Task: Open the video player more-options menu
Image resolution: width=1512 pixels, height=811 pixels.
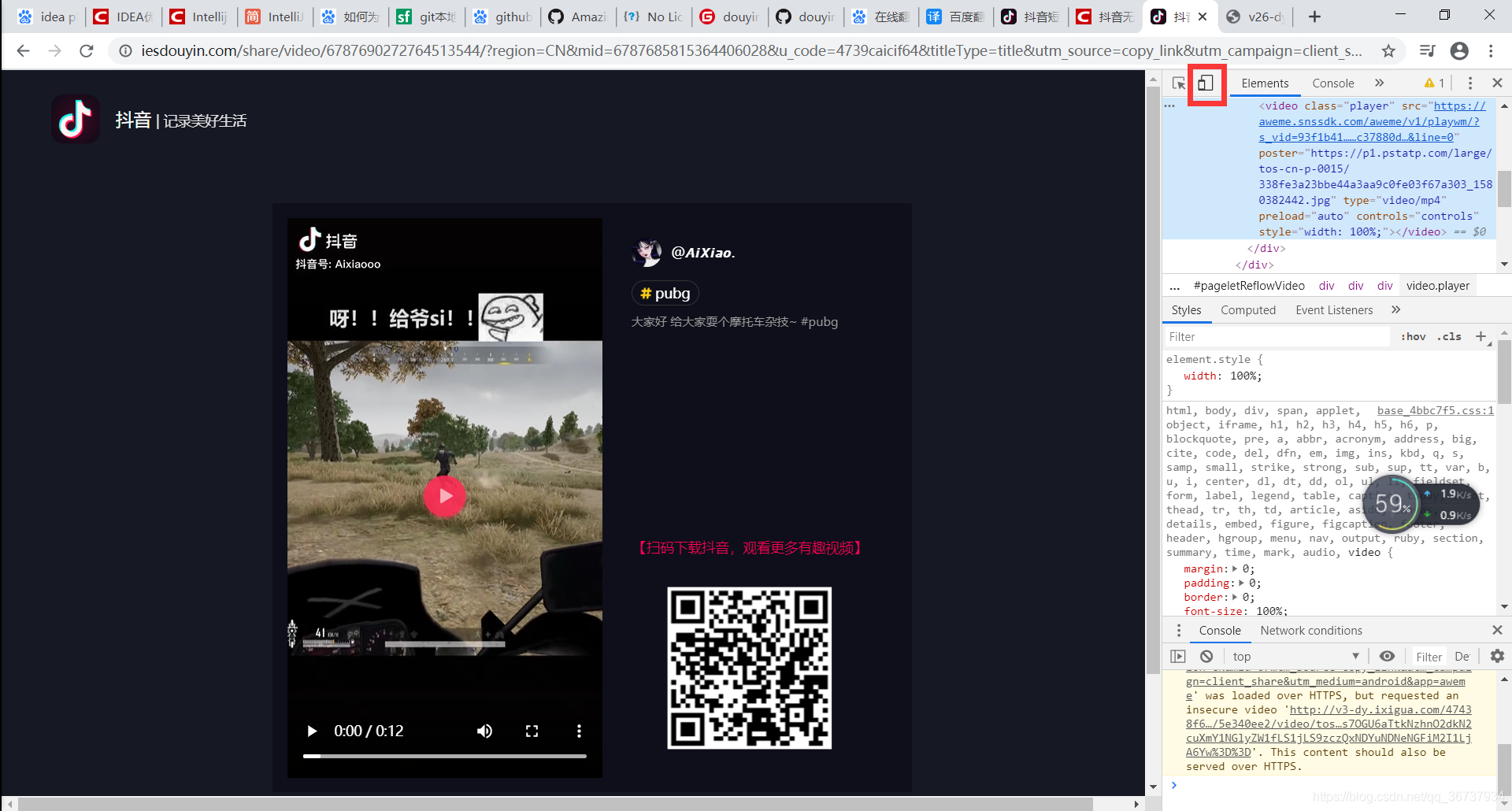Action: [x=579, y=731]
